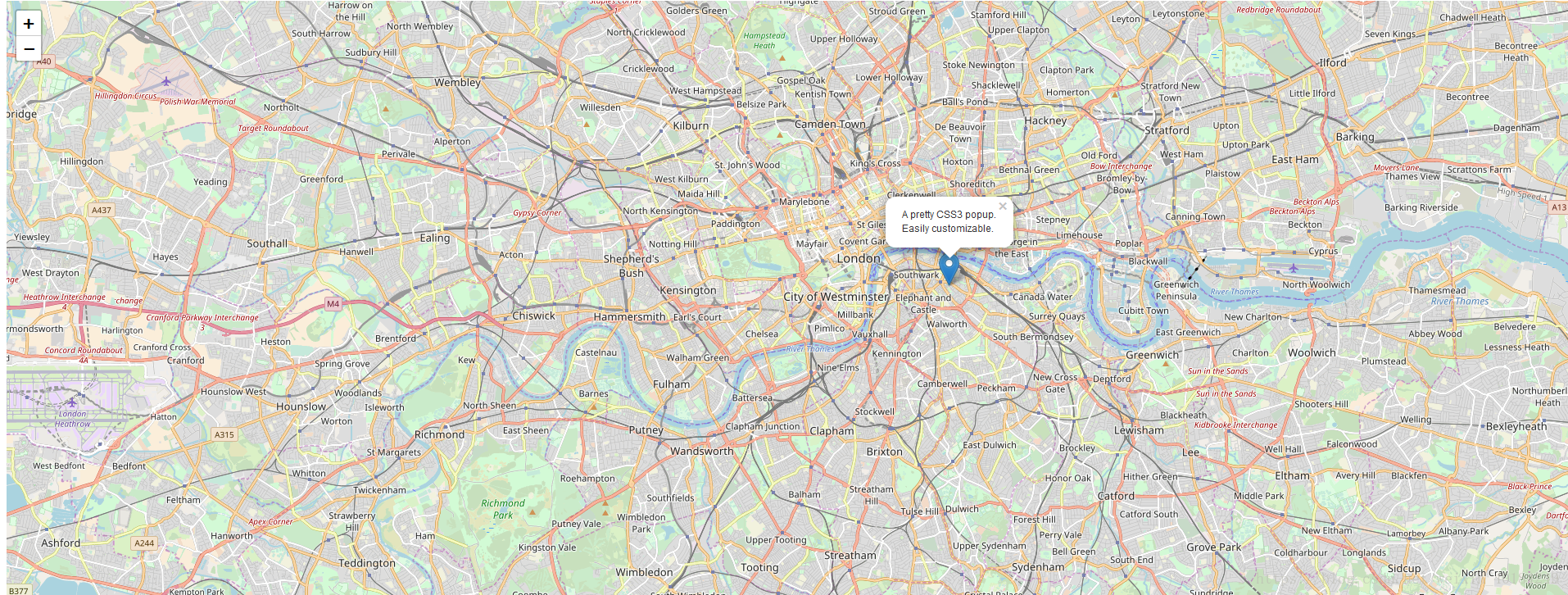The width and height of the screenshot is (1568, 595).
Task: Click the Hampstead Heath label
Action: [x=764, y=41]
